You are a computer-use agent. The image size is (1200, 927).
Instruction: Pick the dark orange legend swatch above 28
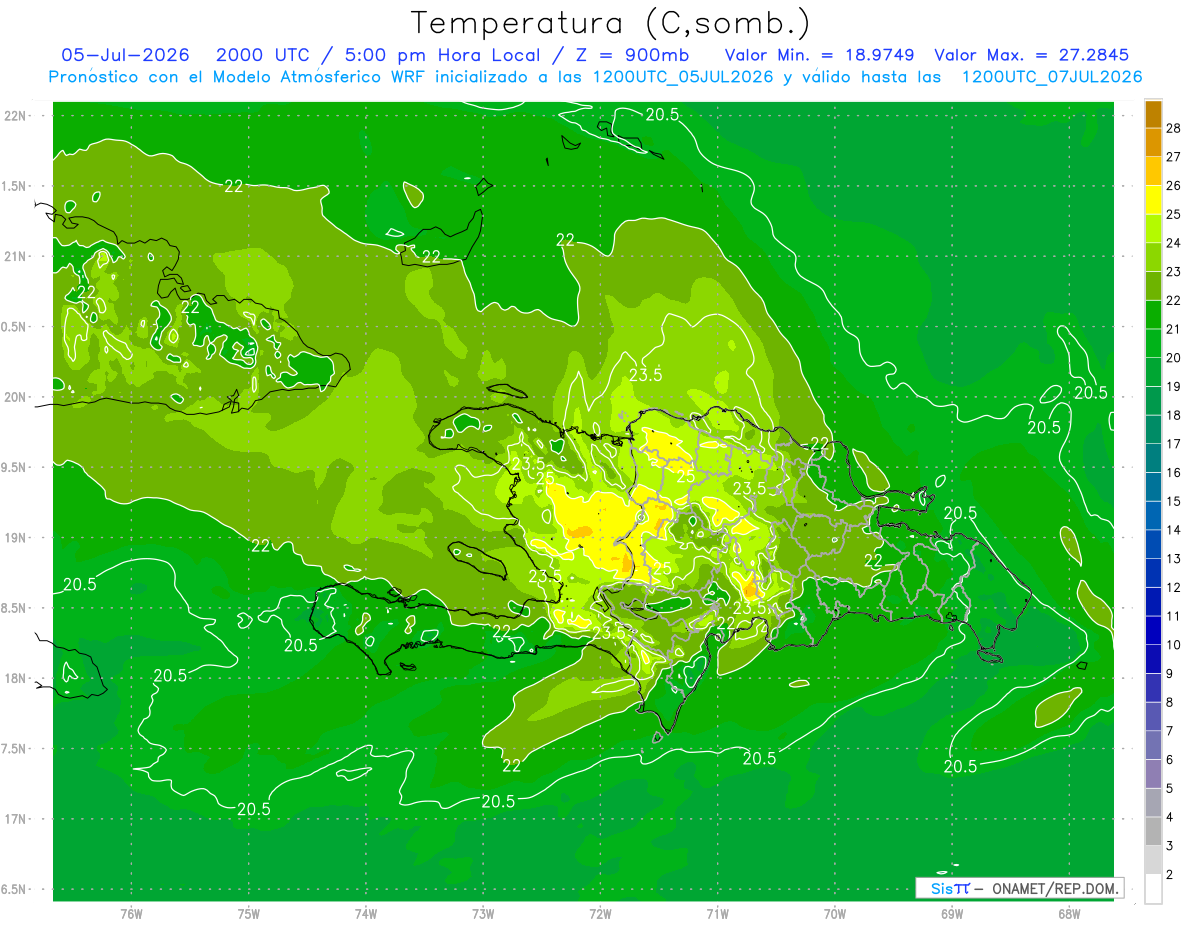click(1153, 114)
